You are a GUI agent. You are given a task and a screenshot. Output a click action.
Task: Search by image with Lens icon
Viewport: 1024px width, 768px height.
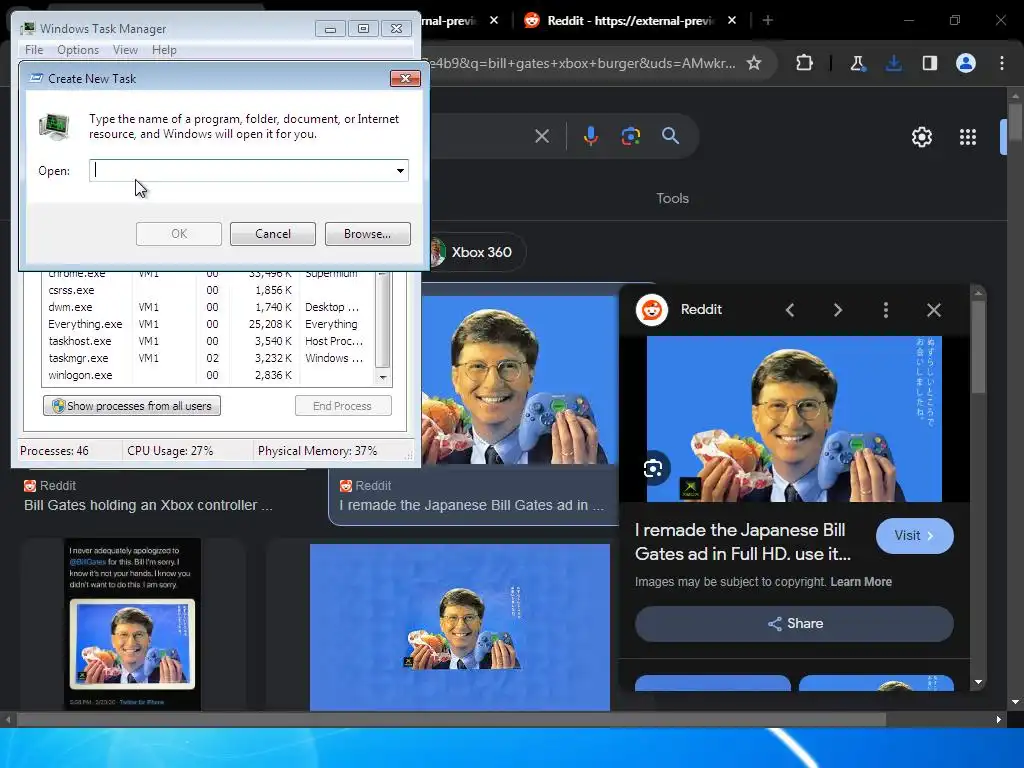(630, 136)
